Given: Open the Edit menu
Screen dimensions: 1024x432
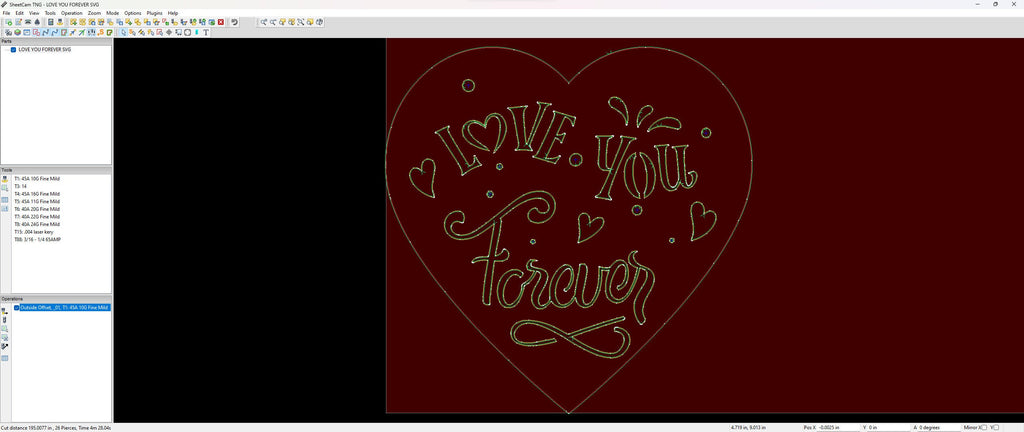Looking at the screenshot, I should coord(20,13).
